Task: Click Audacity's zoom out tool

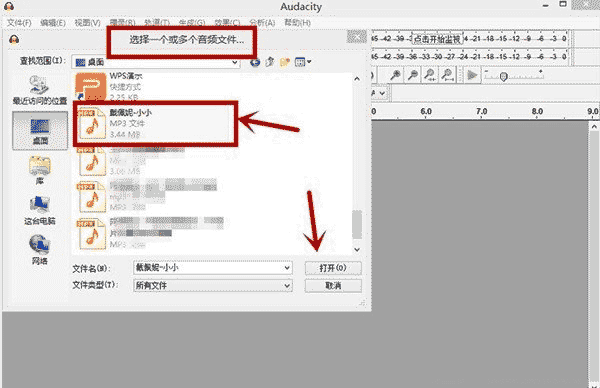Action: [x=412, y=75]
